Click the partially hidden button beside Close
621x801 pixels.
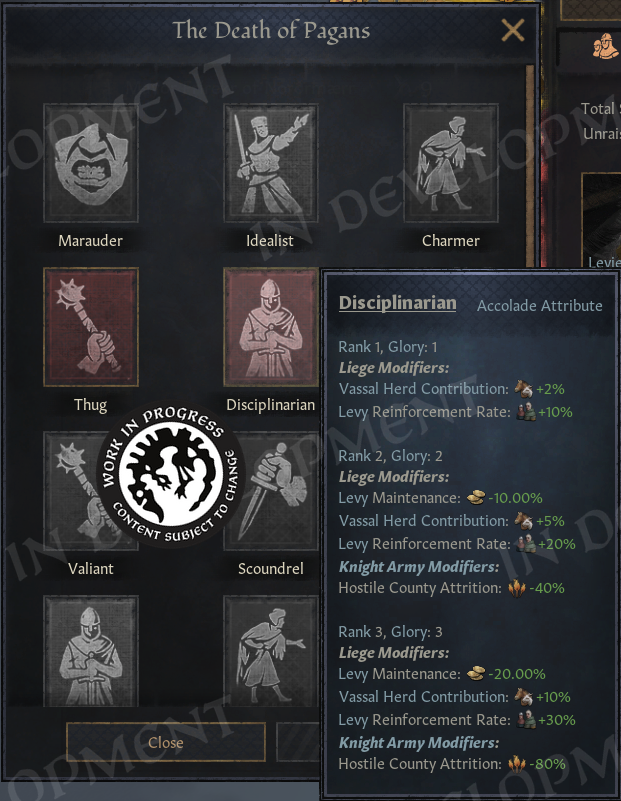[x=298, y=742]
